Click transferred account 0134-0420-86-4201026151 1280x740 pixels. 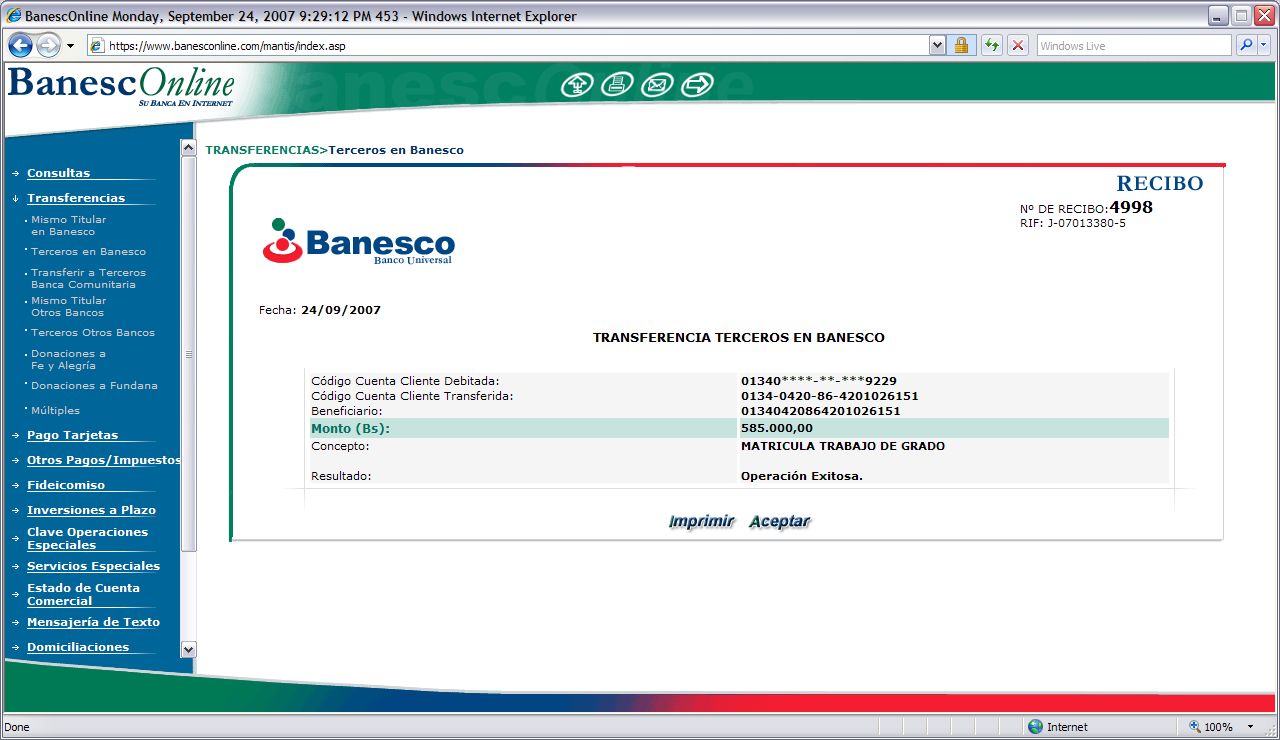830,396
